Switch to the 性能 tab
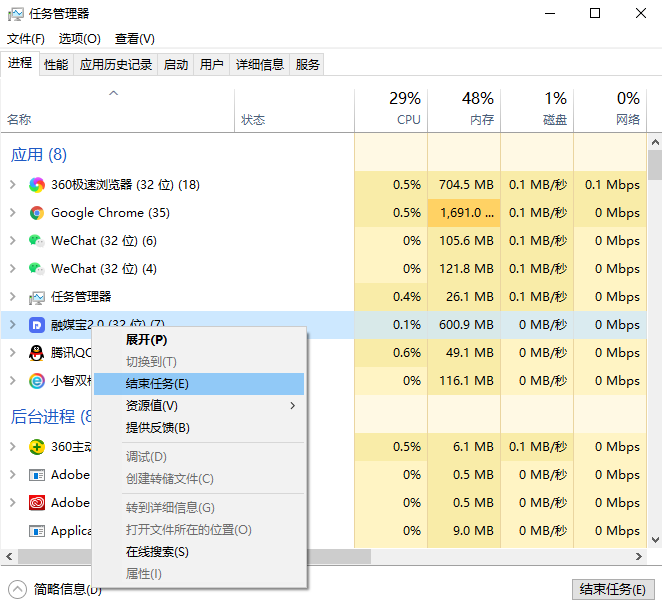 click(x=56, y=65)
